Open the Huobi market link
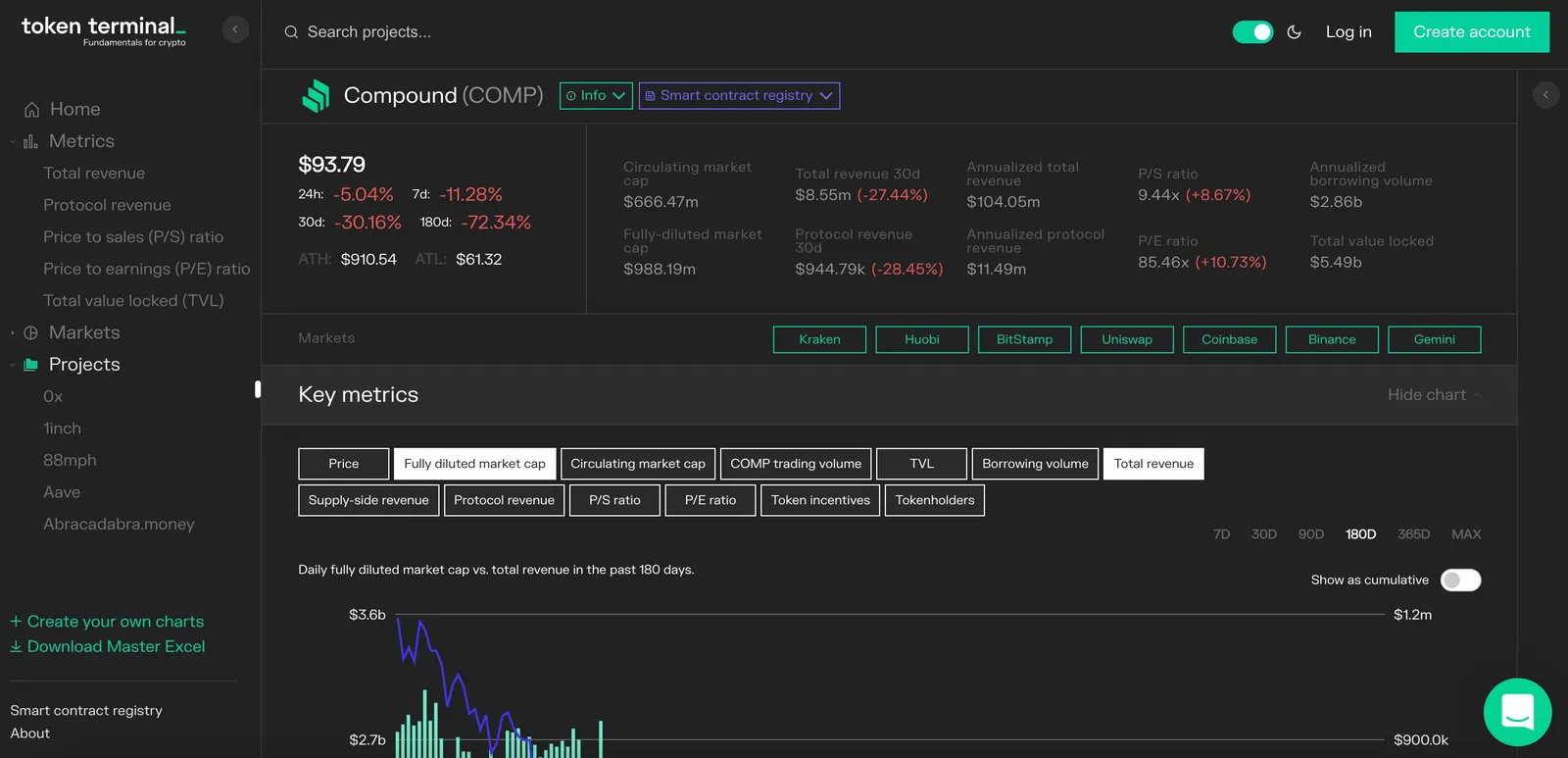1568x758 pixels. coord(922,340)
